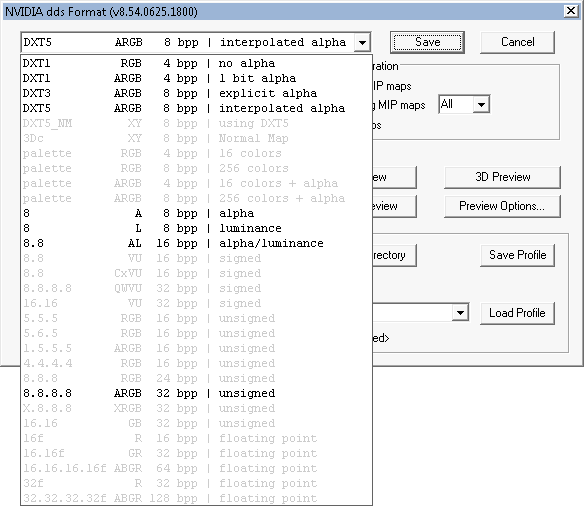Click 32f R floating point entry

(197, 483)
